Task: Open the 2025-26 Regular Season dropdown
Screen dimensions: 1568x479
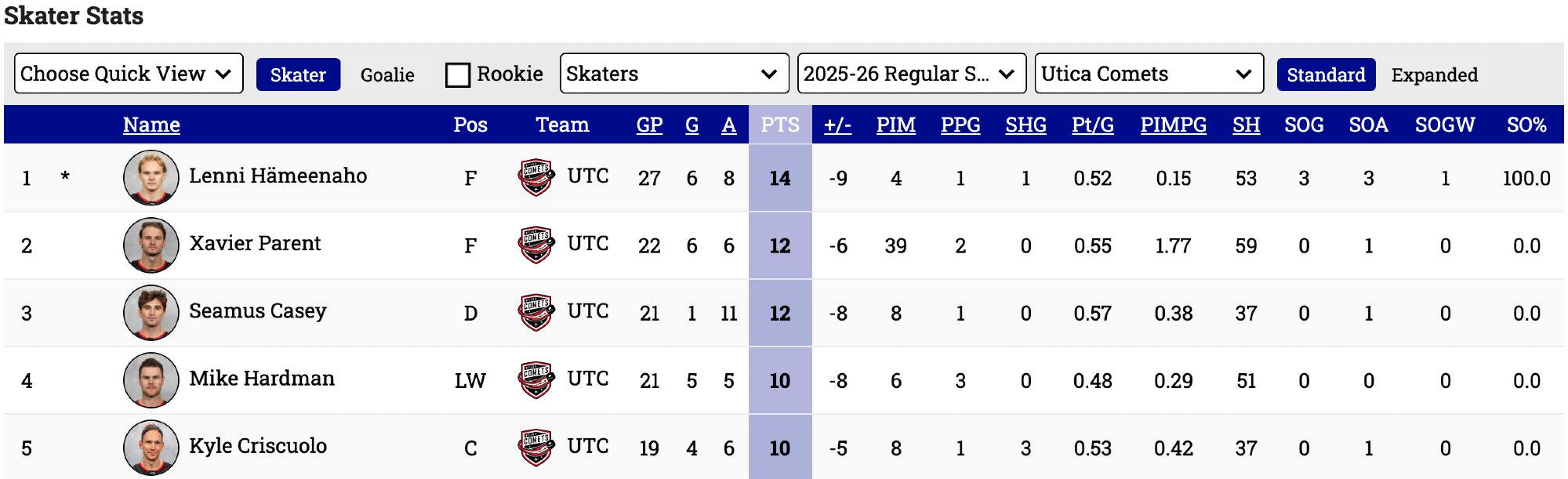Action: tap(911, 74)
